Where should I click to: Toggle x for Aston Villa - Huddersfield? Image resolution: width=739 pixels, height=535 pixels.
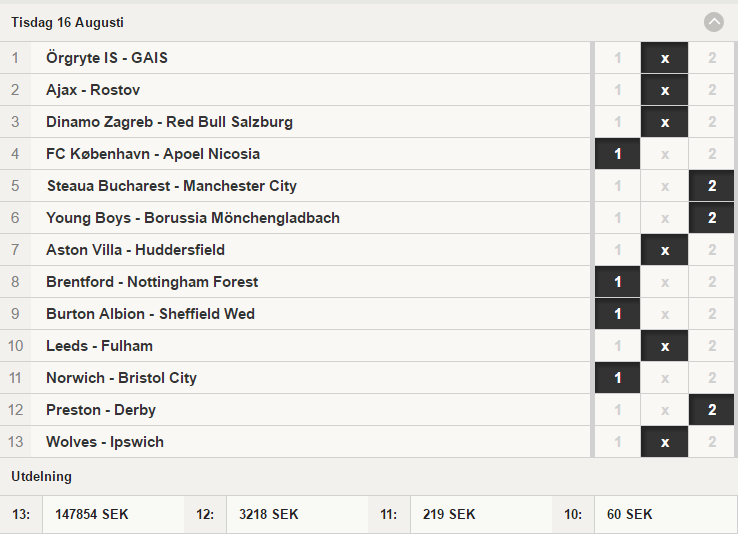point(665,250)
